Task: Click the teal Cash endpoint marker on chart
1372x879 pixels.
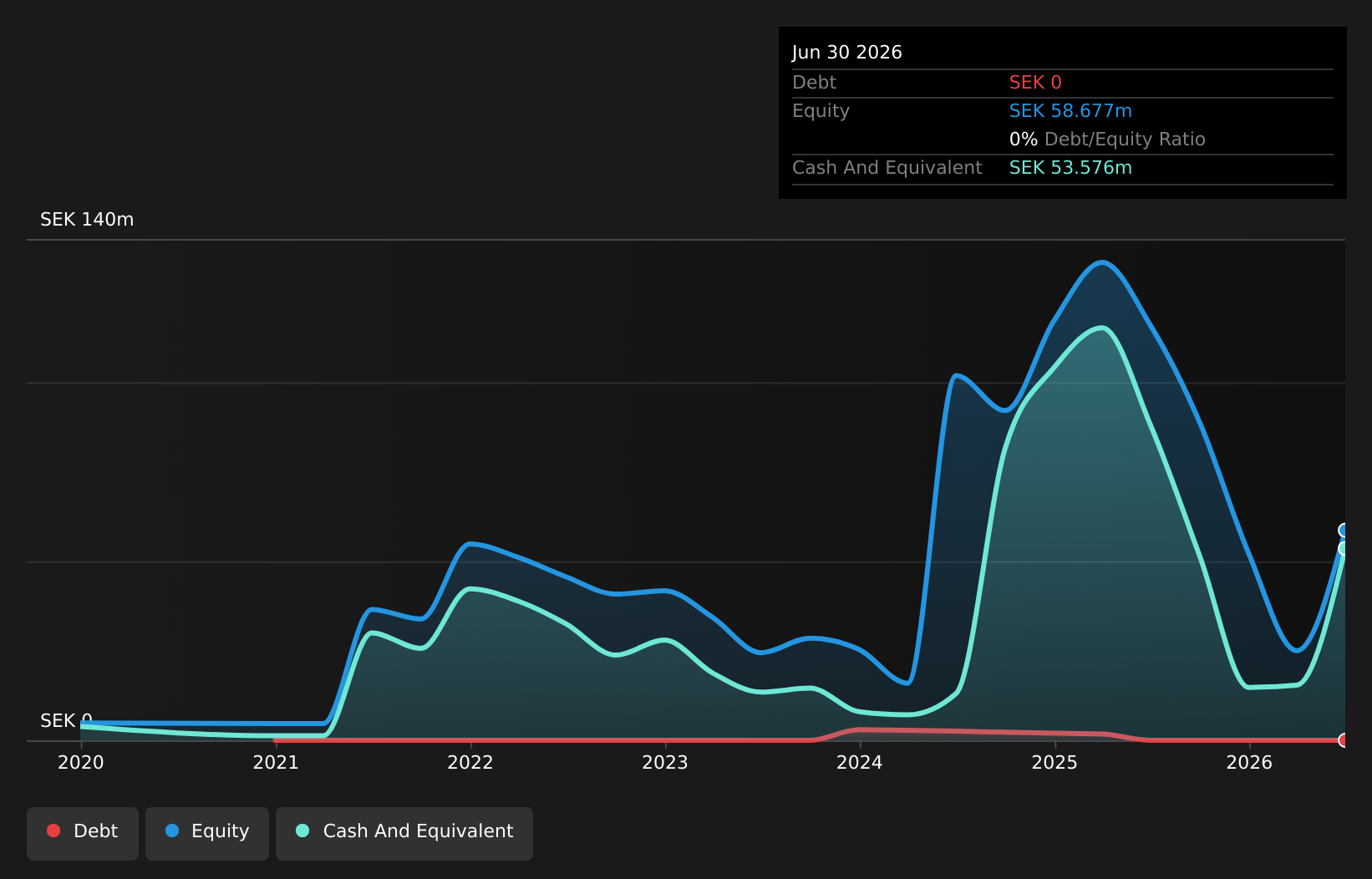Action: click(x=1344, y=549)
